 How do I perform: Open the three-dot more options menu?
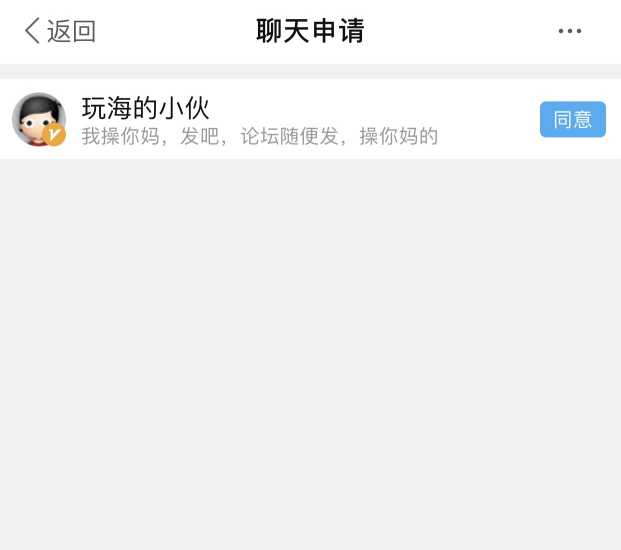[x=570, y=31]
